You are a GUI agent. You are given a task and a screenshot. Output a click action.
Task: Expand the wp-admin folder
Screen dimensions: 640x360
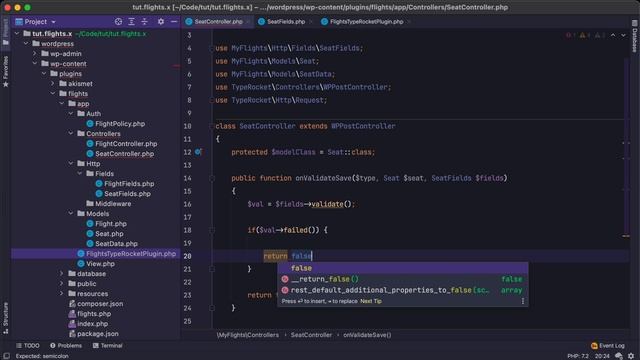click(x=35, y=53)
